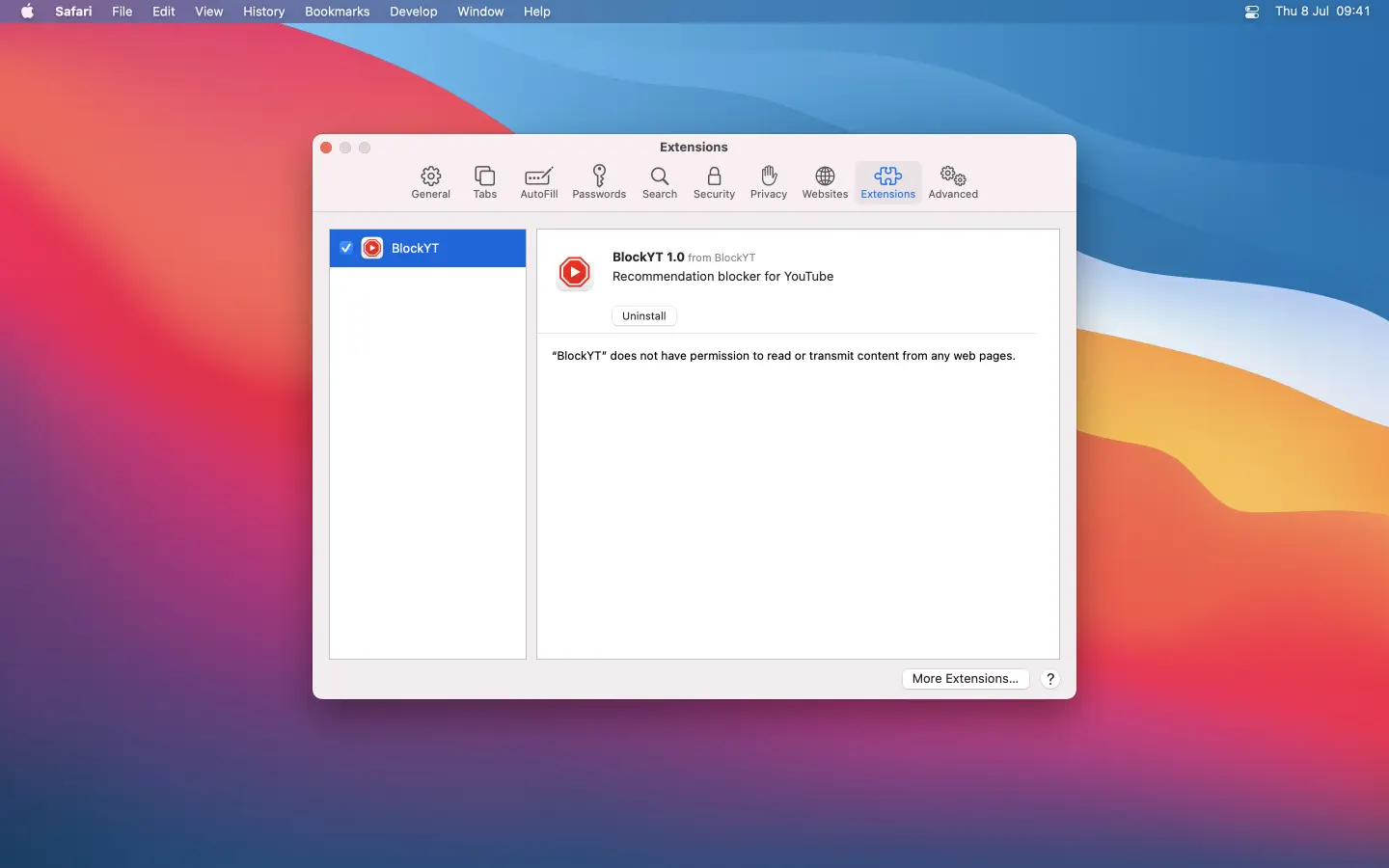This screenshot has height=868, width=1389.
Task: Uninstall the BlockYT extension
Action: [644, 315]
